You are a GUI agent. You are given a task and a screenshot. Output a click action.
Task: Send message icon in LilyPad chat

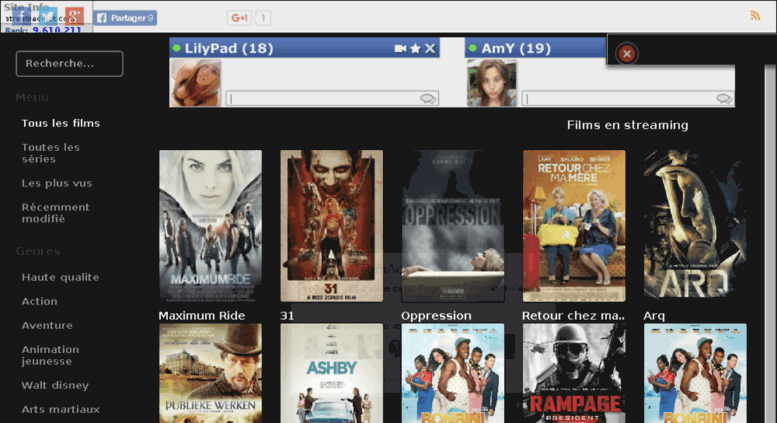tap(428, 99)
